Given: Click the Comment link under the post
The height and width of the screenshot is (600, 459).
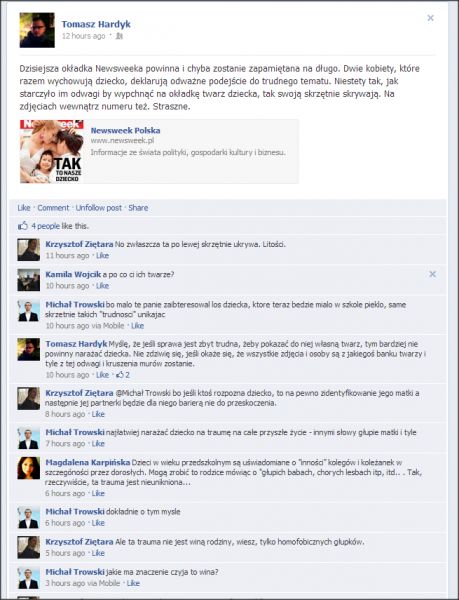Looking at the screenshot, I should 53,208.
